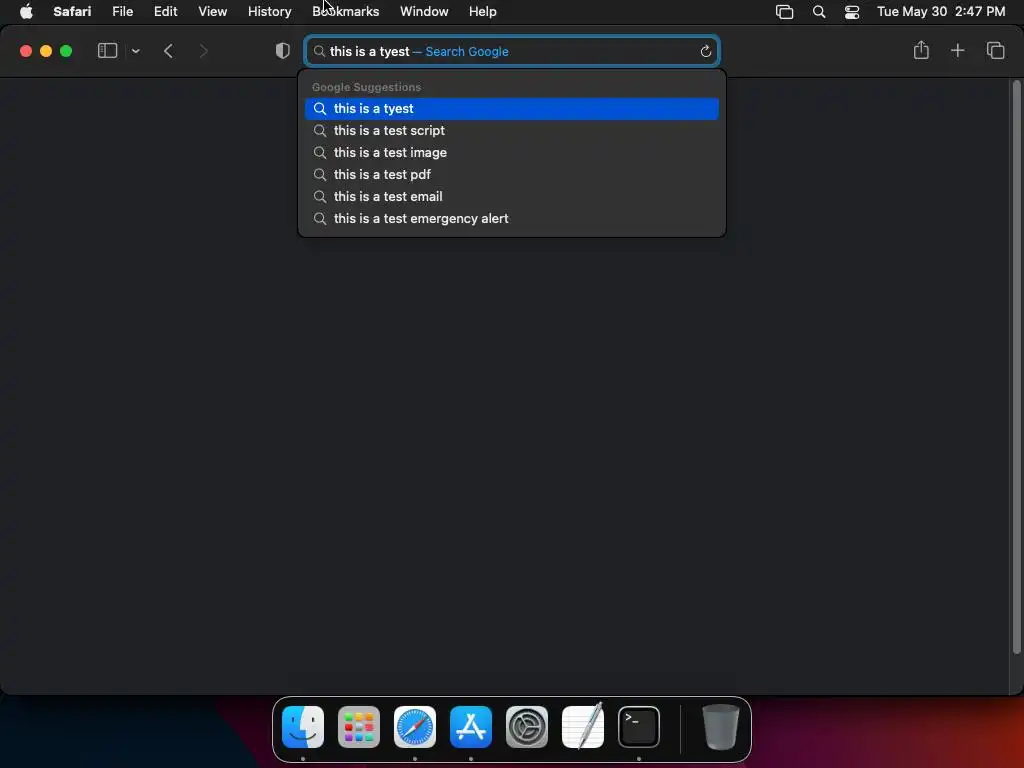Open Spotlight search in menu bar
Screen dimensions: 1024x768
tap(819, 12)
